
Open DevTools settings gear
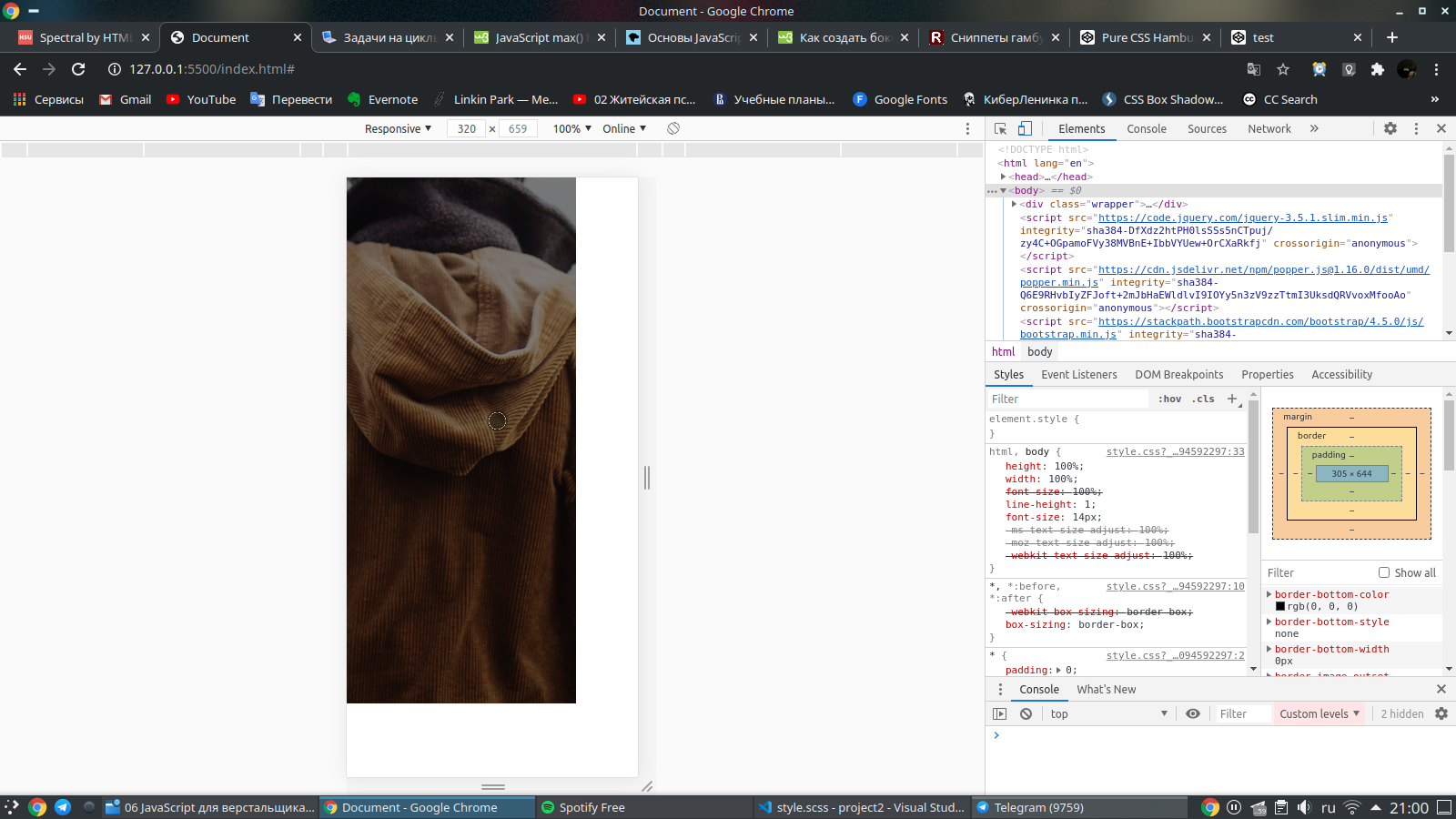point(1390,128)
